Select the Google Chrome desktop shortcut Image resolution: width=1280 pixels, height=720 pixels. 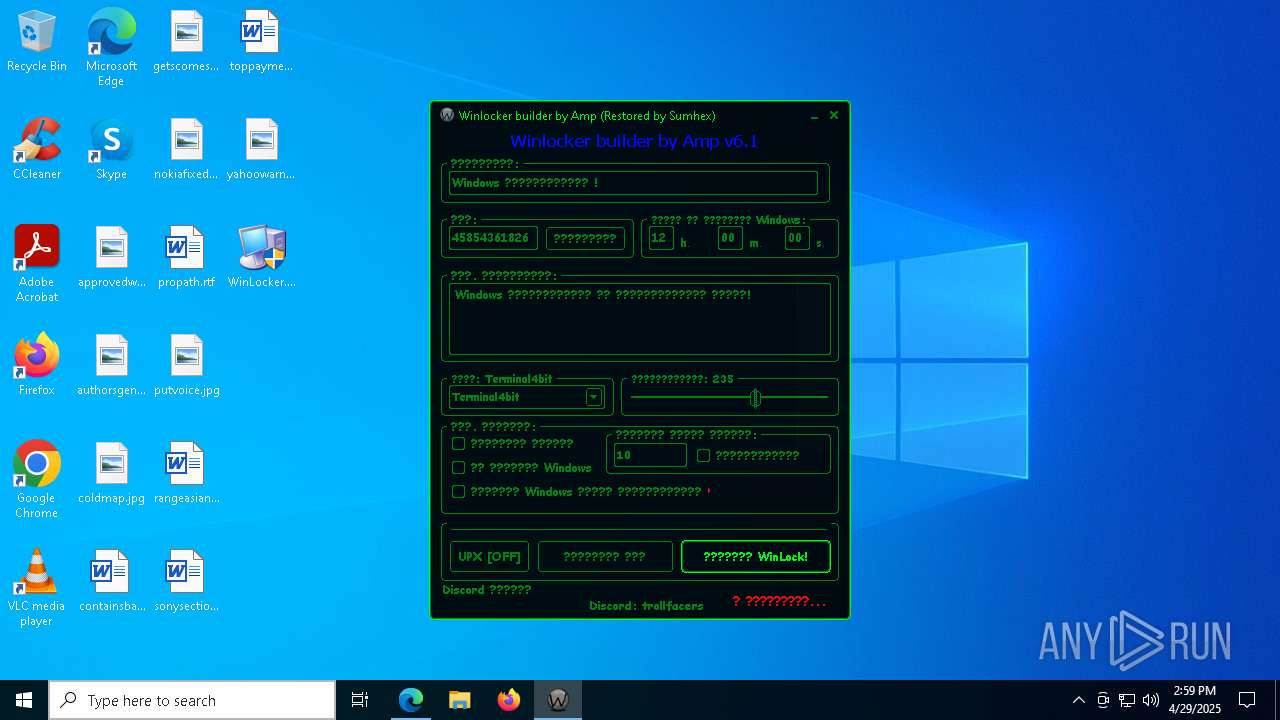(37, 480)
